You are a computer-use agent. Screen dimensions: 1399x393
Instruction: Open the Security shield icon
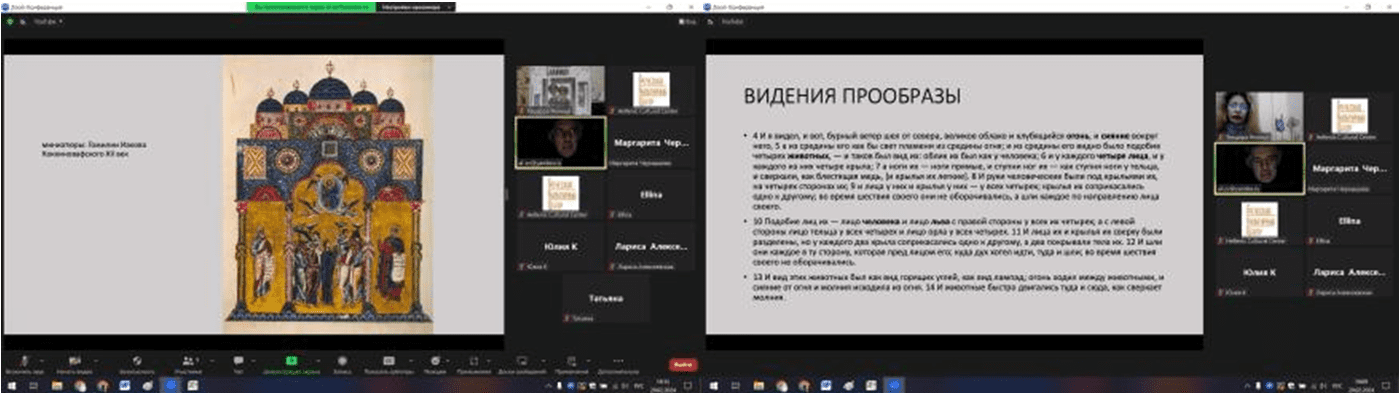pyautogui.click(x=137, y=360)
